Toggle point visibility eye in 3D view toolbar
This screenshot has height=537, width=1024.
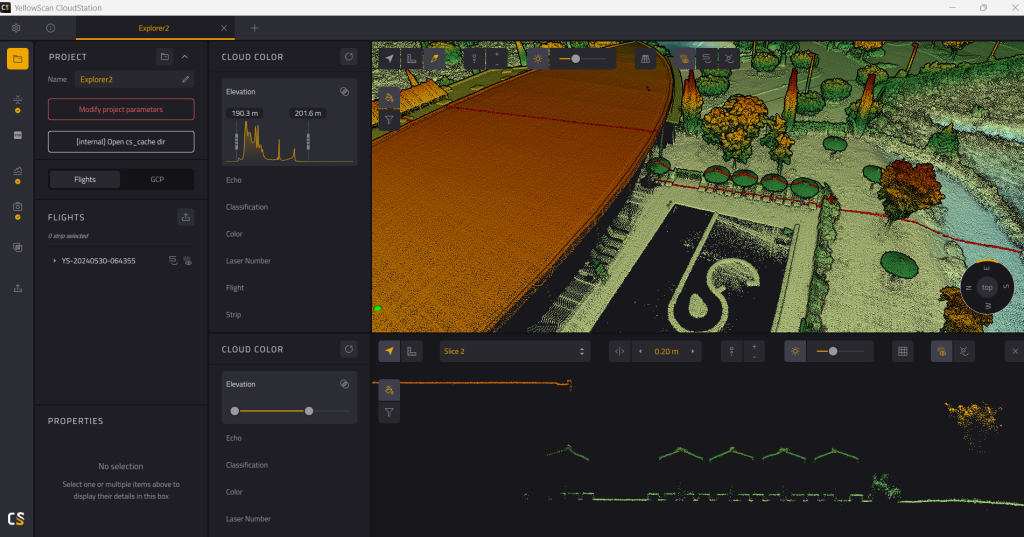click(x=684, y=59)
